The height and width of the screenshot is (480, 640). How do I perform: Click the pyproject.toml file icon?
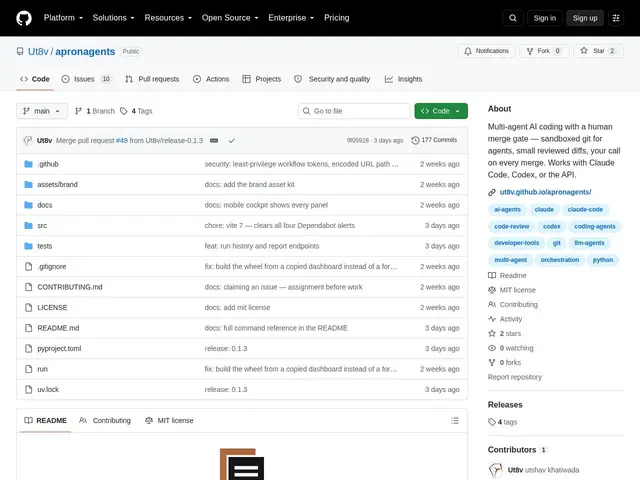coord(28,349)
